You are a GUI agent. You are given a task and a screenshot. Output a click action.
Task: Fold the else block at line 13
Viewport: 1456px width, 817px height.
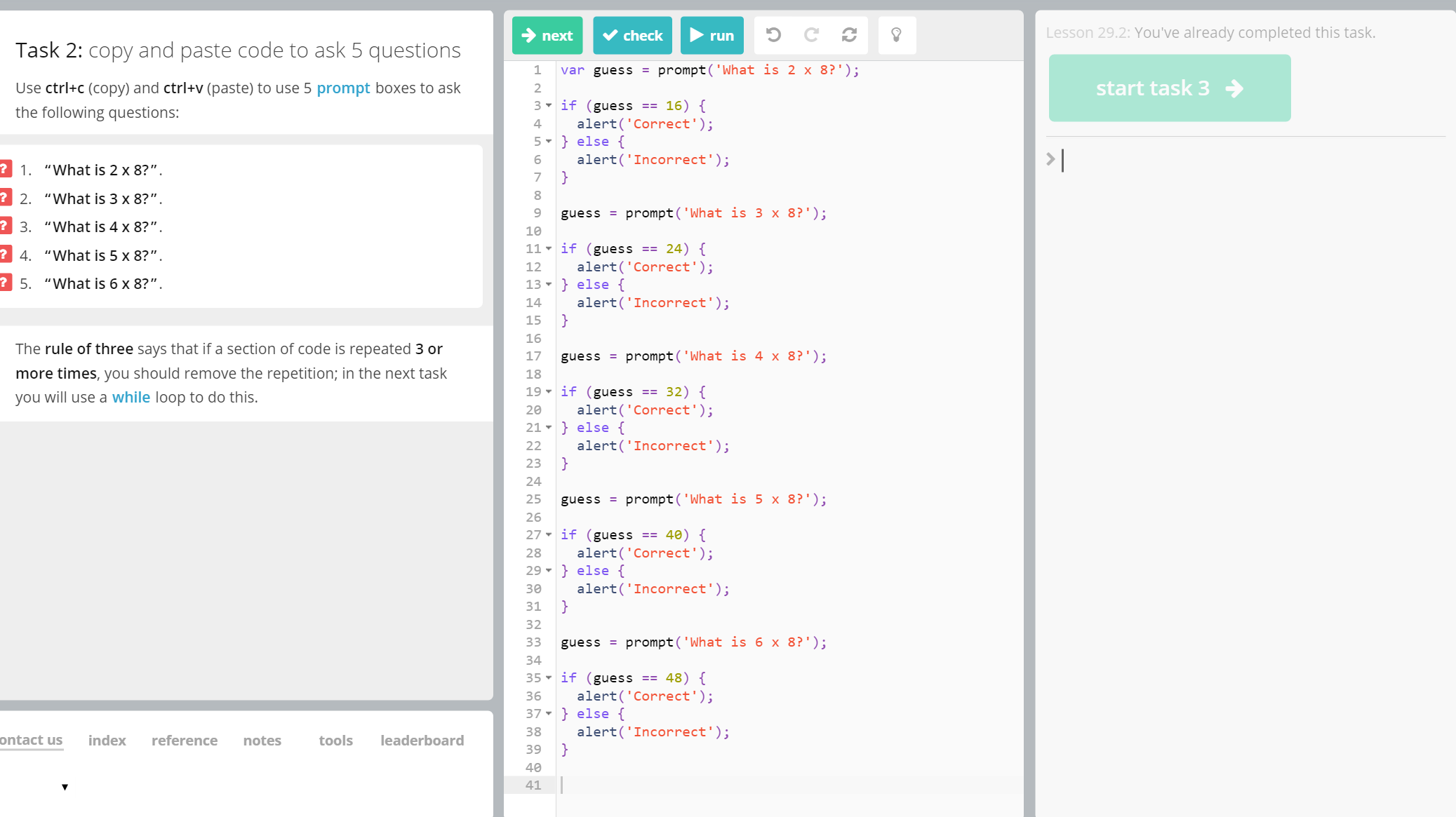(549, 284)
